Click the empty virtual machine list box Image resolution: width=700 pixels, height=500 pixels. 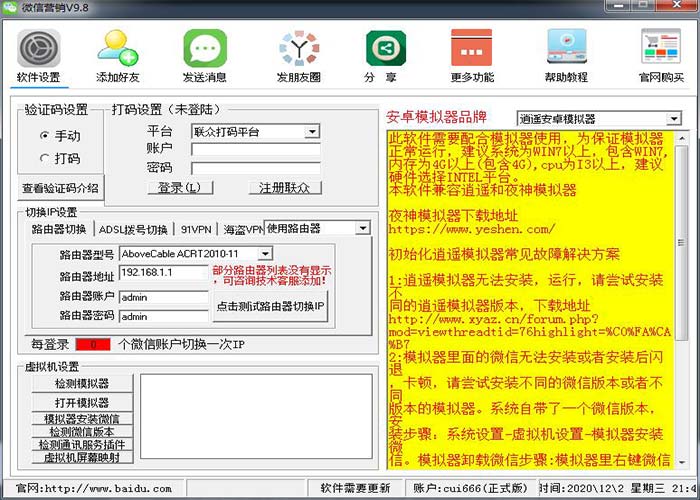pyautogui.click(x=256, y=416)
